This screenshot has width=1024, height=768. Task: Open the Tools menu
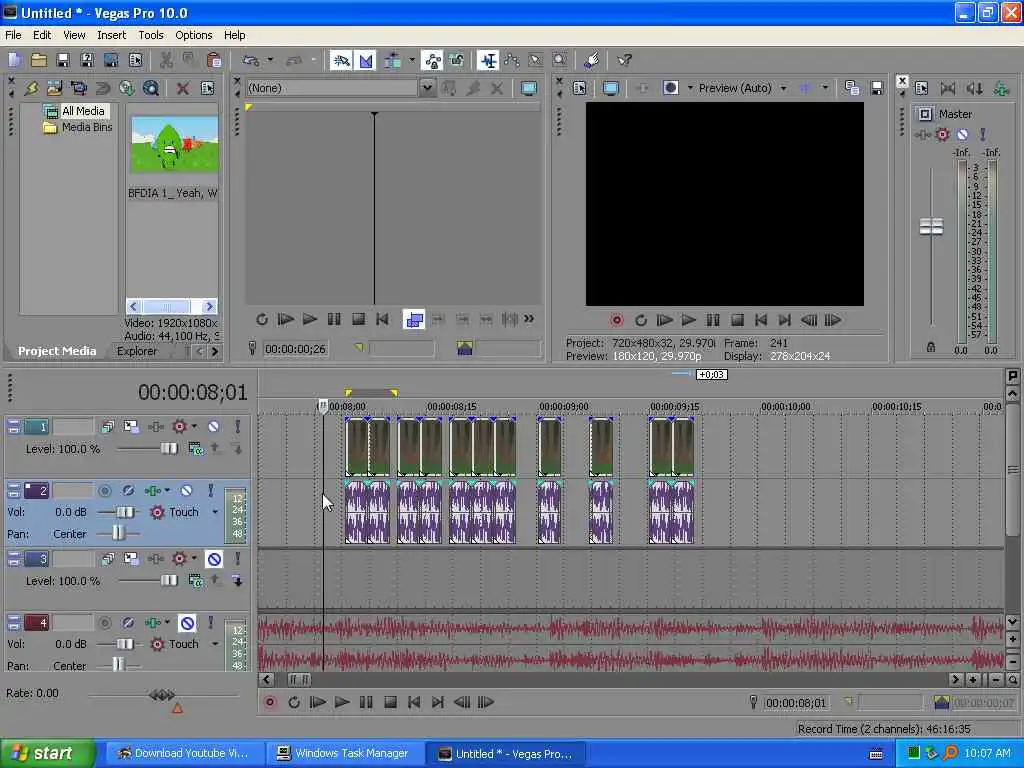pyautogui.click(x=151, y=35)
